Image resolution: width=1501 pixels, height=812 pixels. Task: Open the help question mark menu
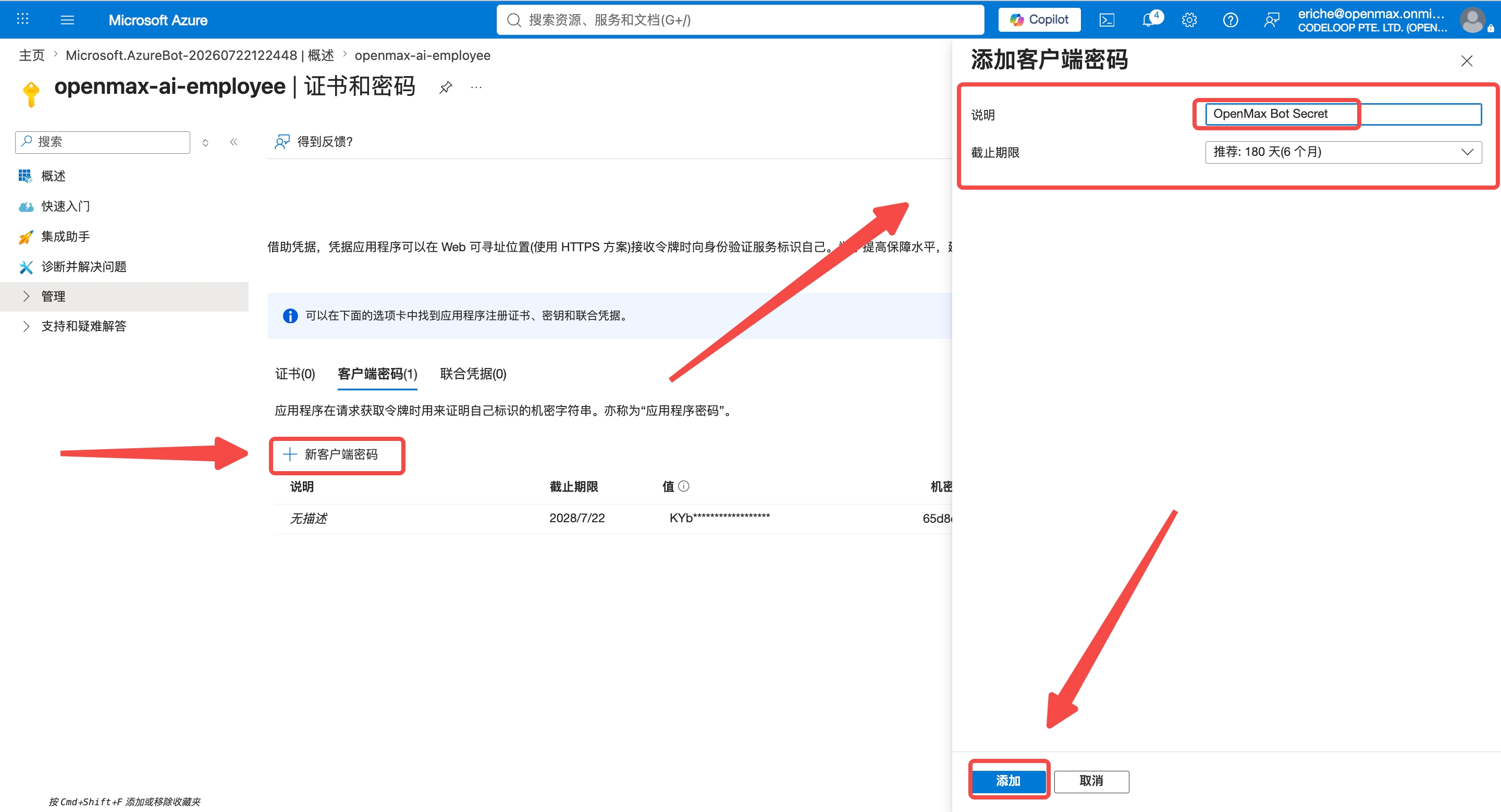point(1230,20)
